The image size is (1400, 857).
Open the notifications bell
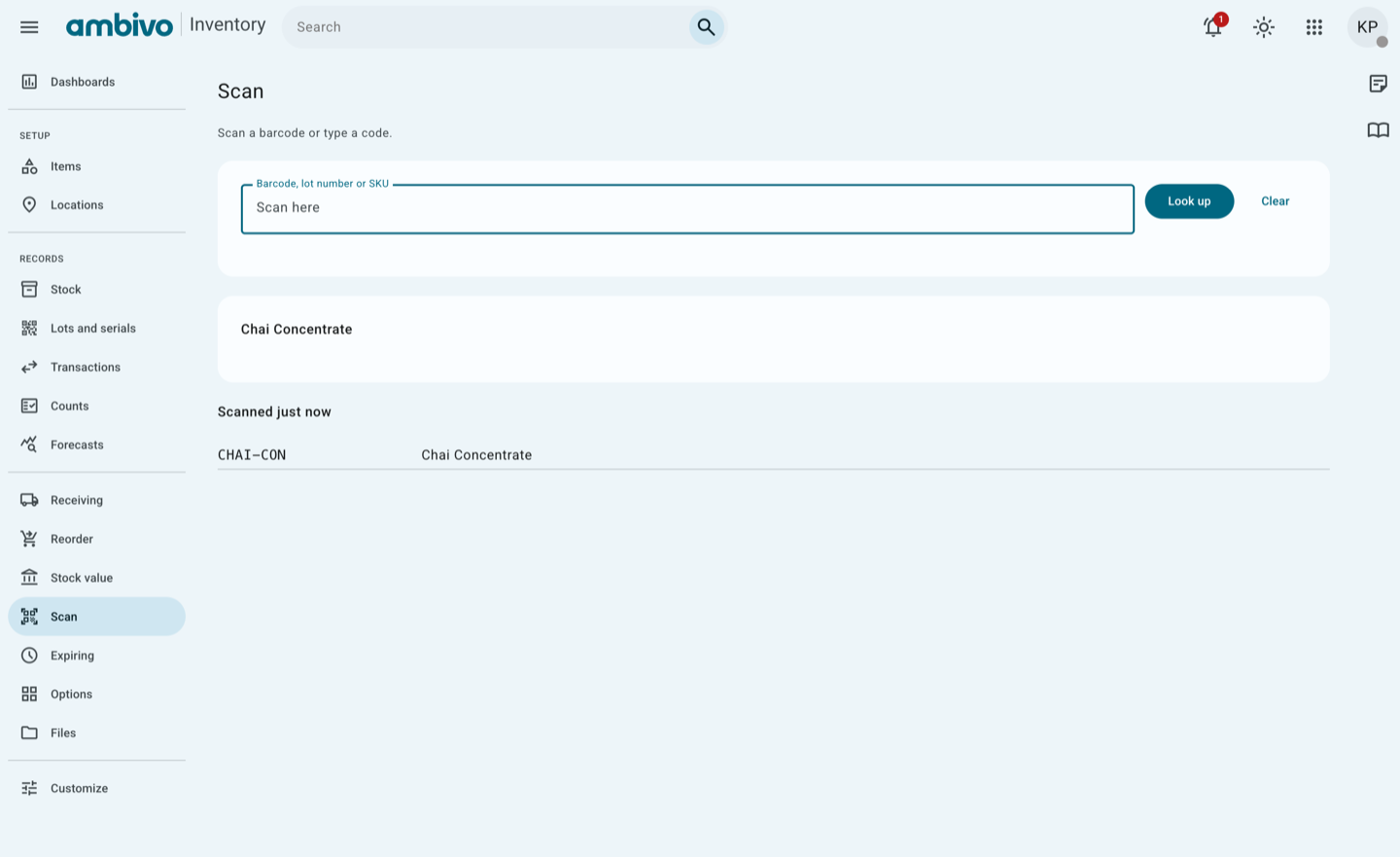click(1213, 27)
